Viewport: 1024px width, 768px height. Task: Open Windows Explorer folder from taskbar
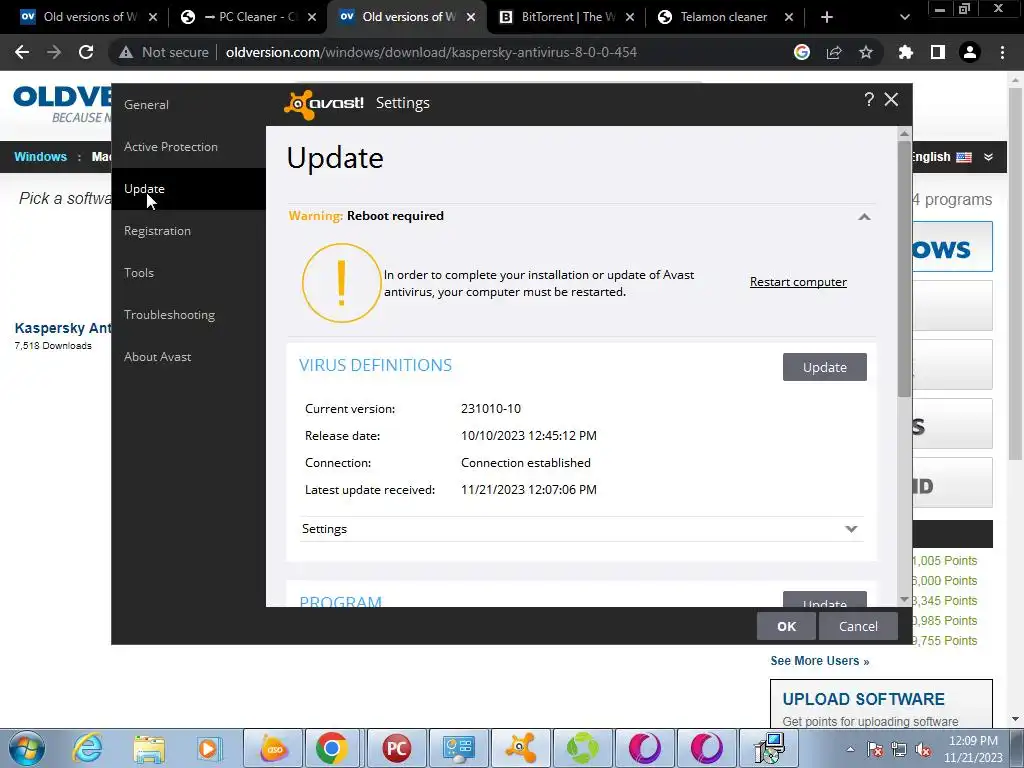(149, 748)
